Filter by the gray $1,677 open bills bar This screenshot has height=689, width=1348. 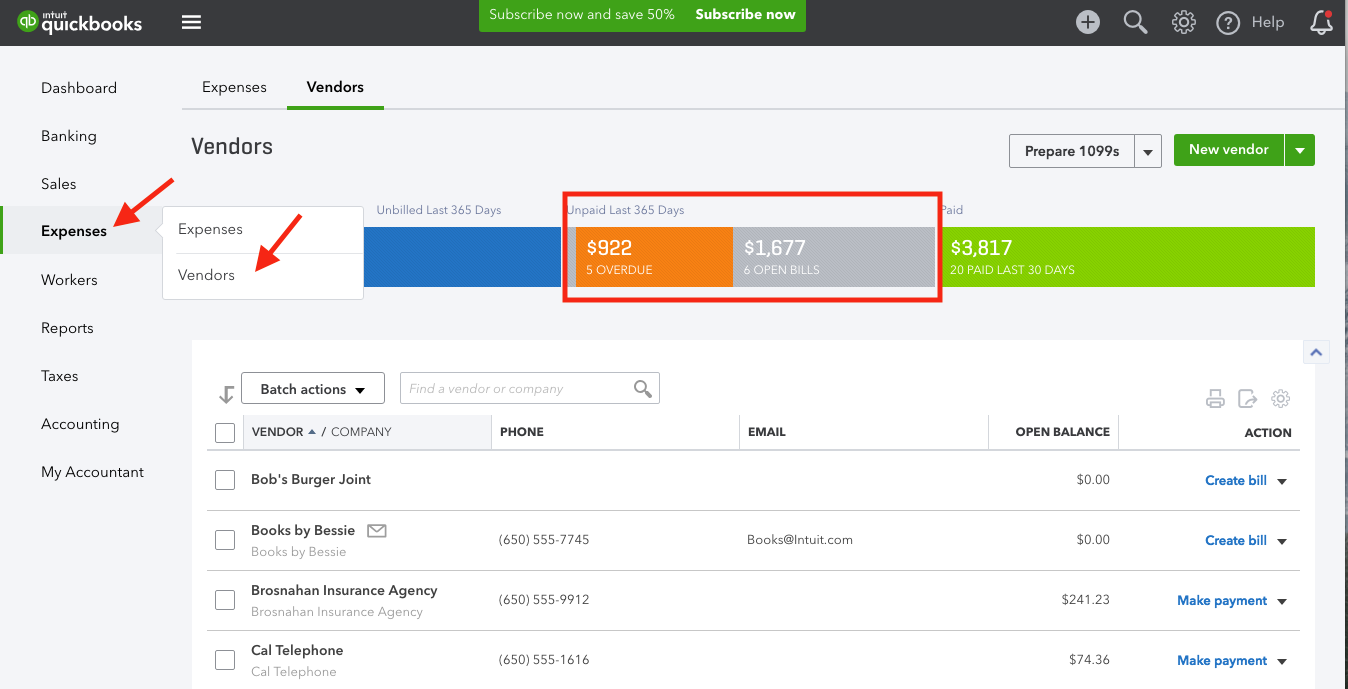click(834, 257)
